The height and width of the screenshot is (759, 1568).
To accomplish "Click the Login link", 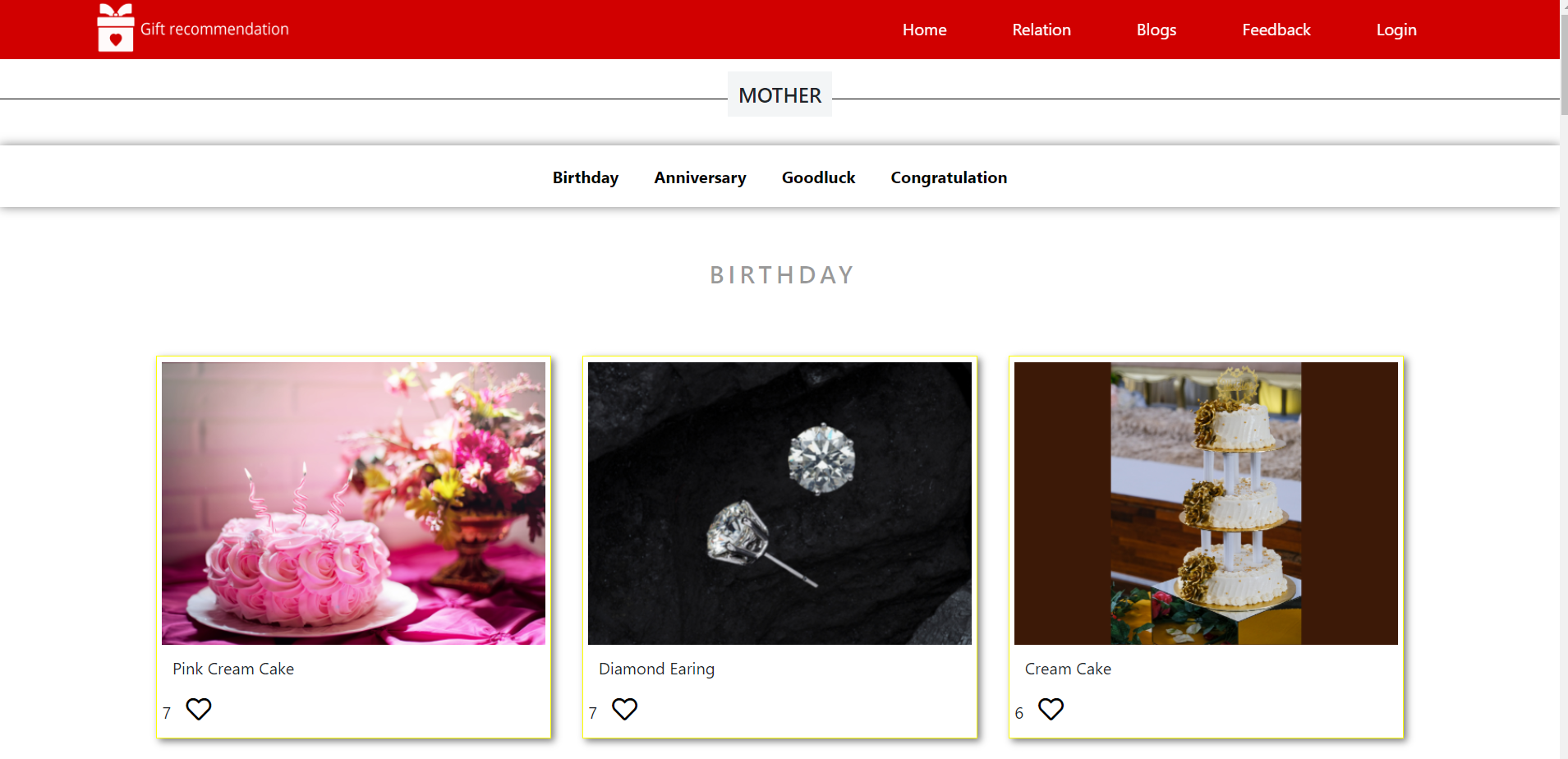I will click(x=1396, y=30).
